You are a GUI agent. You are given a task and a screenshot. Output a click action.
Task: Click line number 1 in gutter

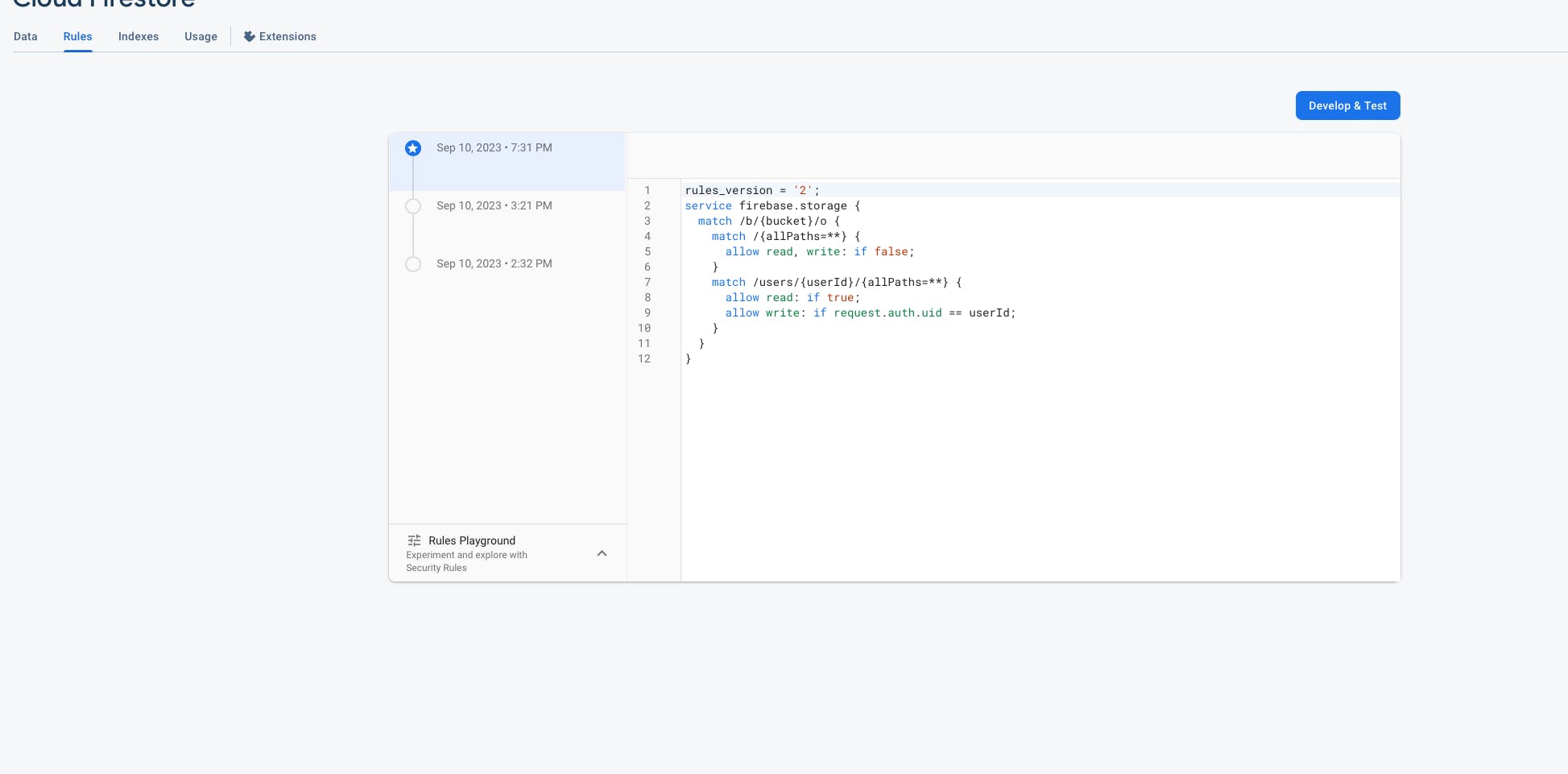tap(647, 190)
